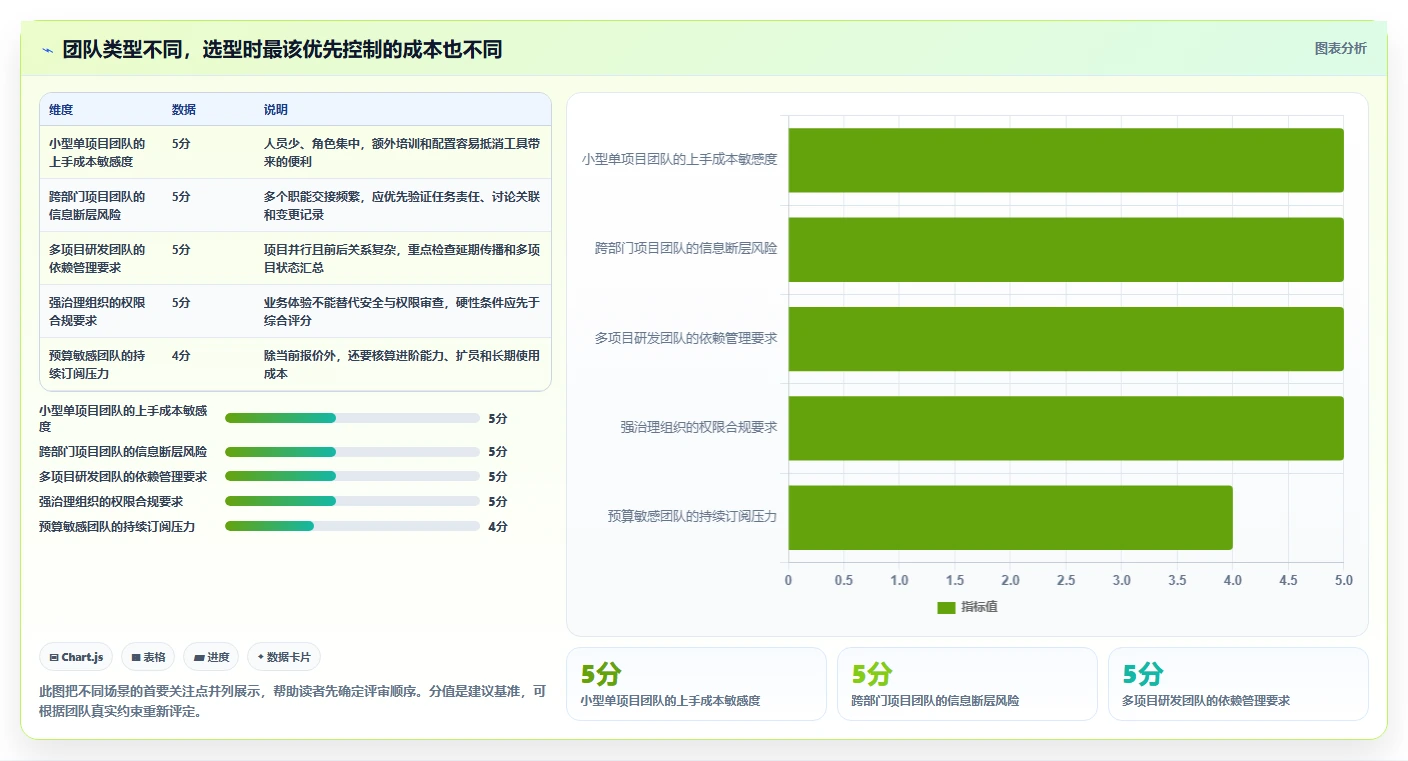This screenshot has height=761, width=1408.
Task: Click the progress bar for 多项目研发团队的依赖管理要求
Action: [352, 477]
